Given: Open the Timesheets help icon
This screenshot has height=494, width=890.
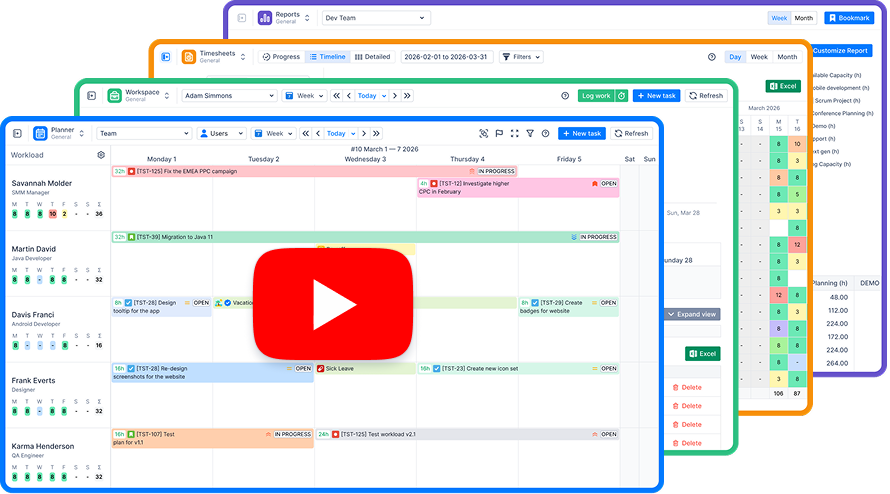Looking at the screenshot, I should point(712,57).
